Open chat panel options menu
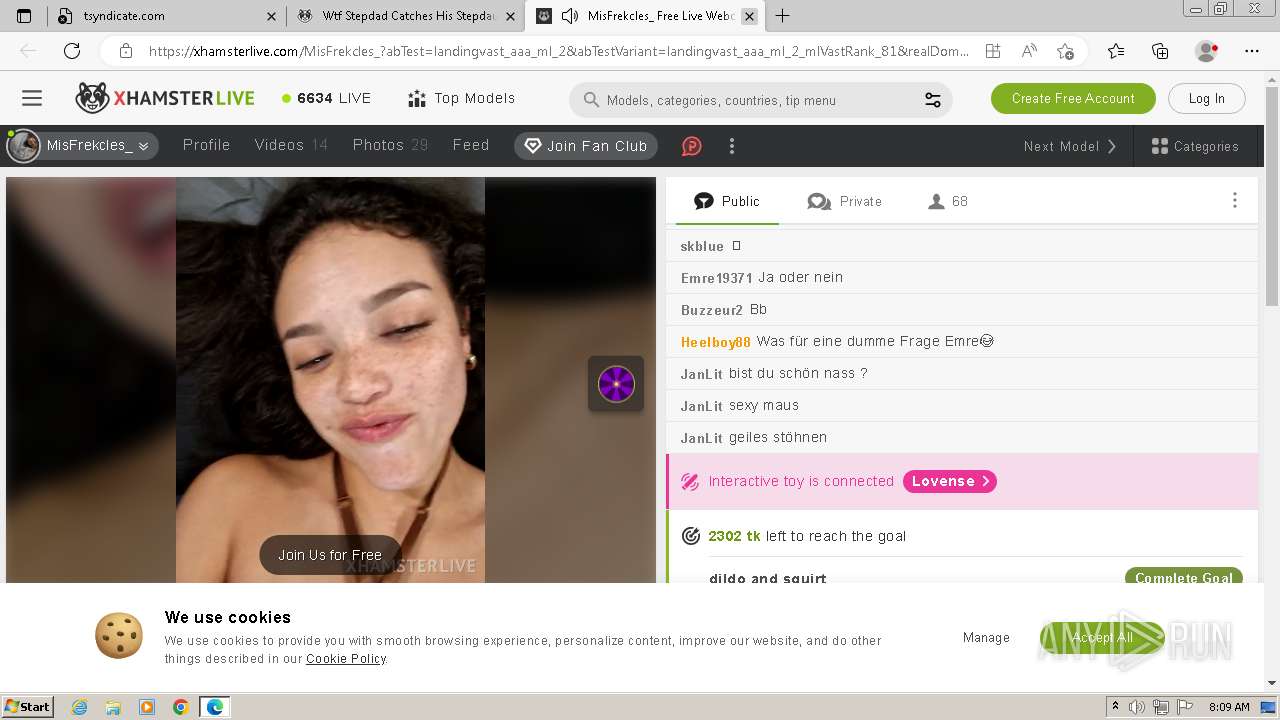Screen dimensions: 1280x720 1235,201
